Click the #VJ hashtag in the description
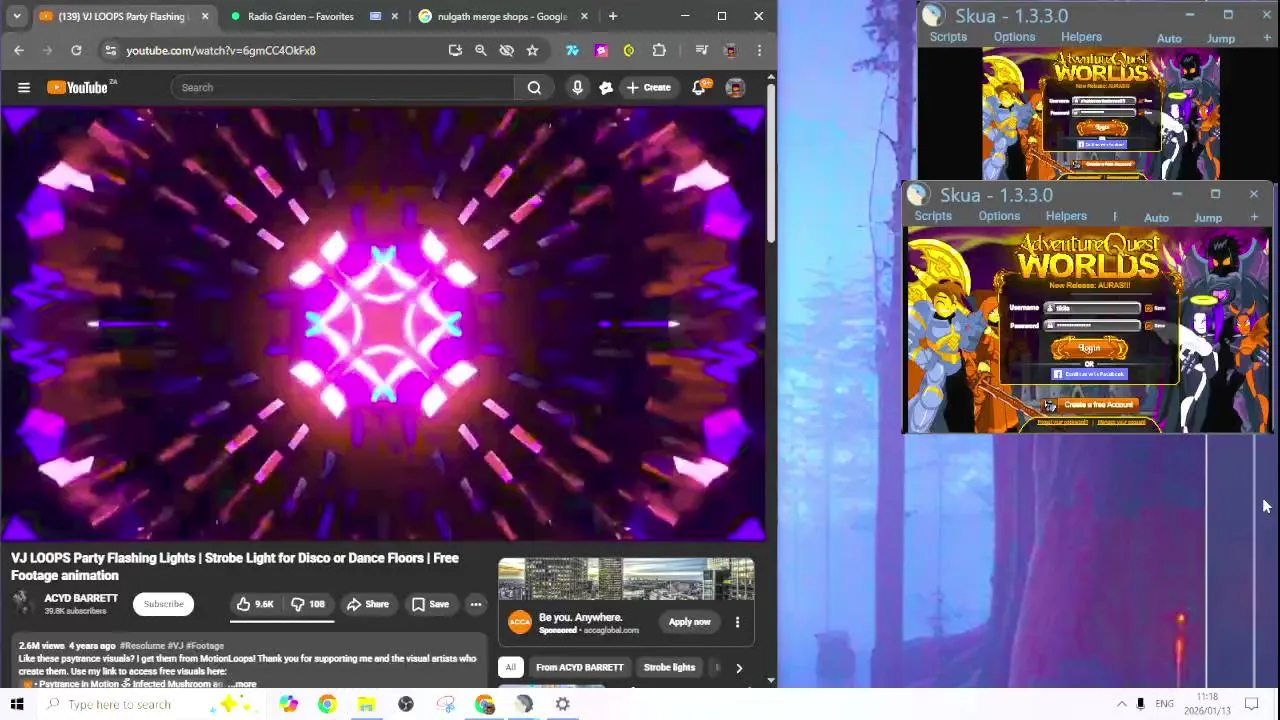The width and height of the screenshot is (1280, 720). [x=175, y=646]
